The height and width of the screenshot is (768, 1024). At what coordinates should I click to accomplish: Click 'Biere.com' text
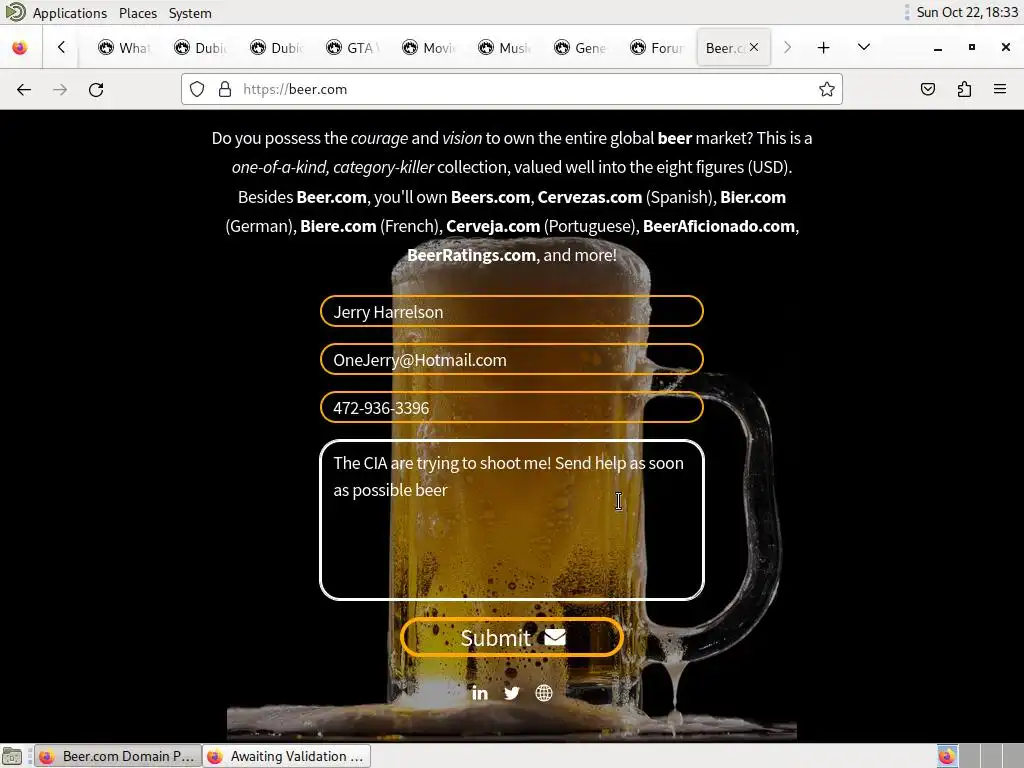[x=338, y=226]
